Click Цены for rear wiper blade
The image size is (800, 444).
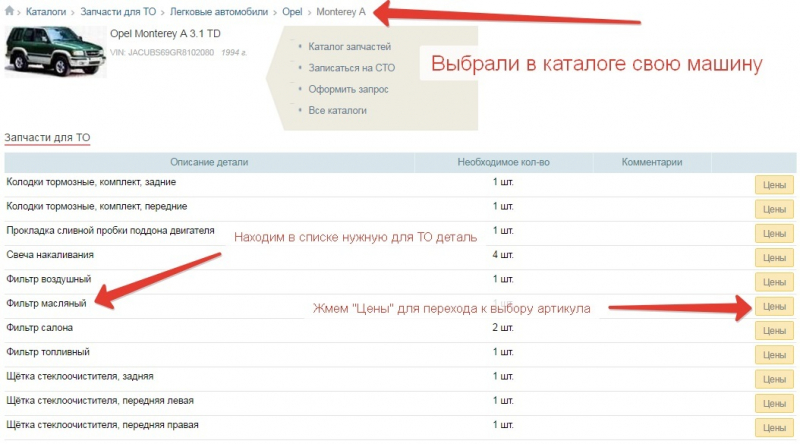[x=774, y=379]
